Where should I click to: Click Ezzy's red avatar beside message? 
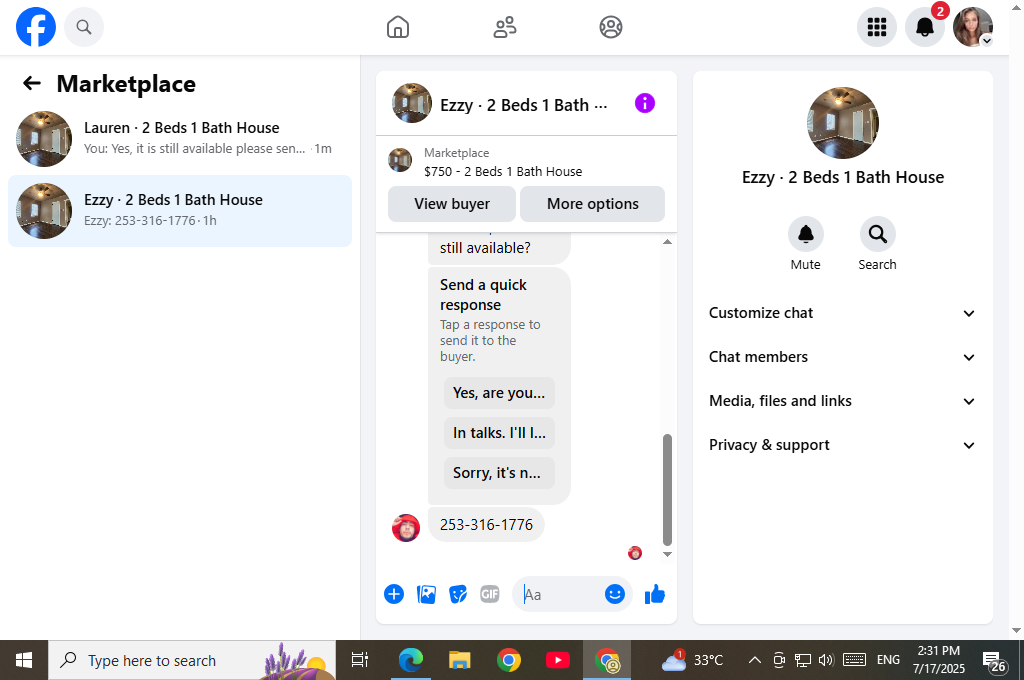point(406,528)
